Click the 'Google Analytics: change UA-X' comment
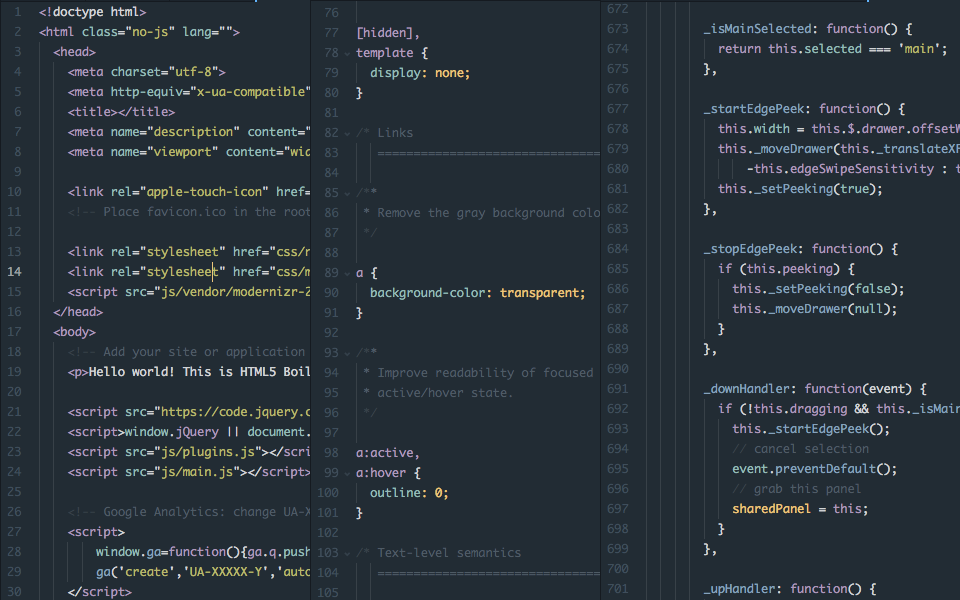This screenshot has height=600, width=960. [189, 512]
